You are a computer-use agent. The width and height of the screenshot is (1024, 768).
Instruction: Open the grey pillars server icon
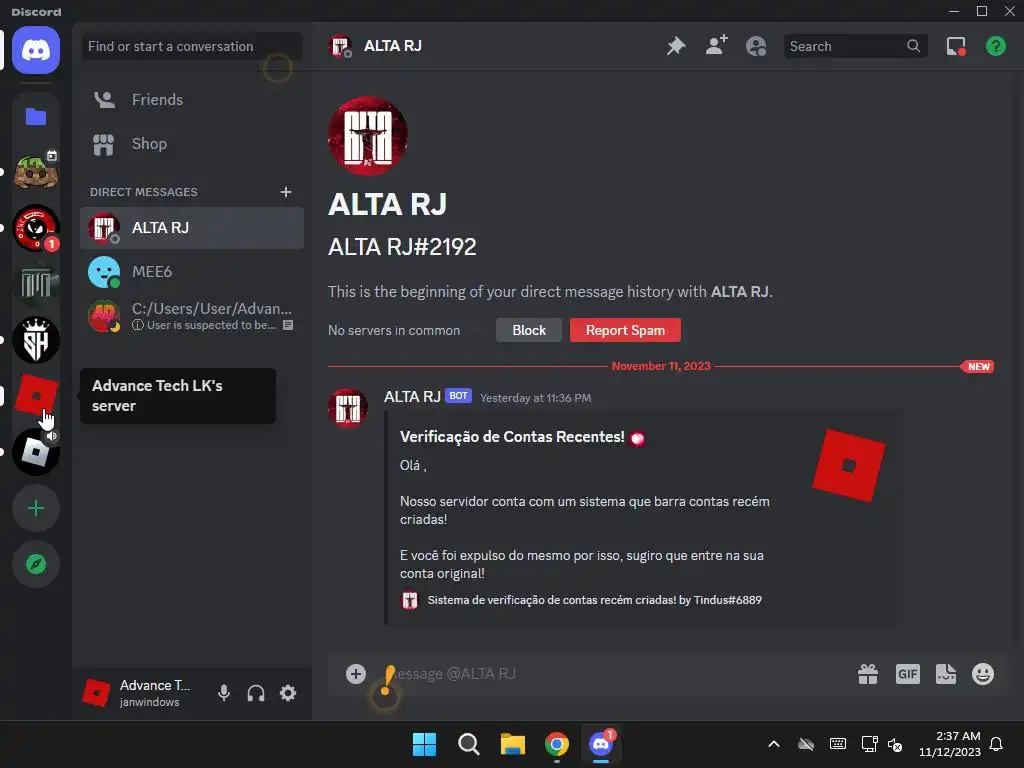point(36,284)
